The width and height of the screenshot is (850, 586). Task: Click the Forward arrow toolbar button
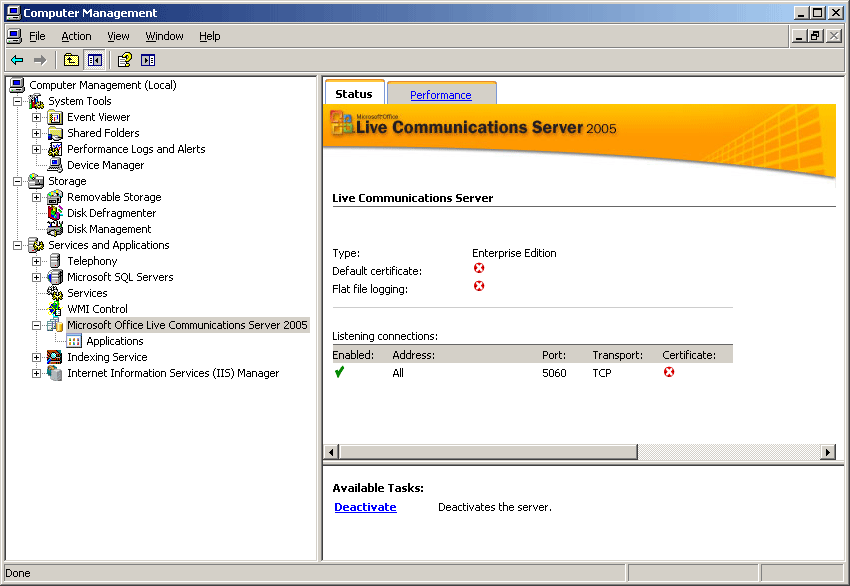[x=40, y=60]
